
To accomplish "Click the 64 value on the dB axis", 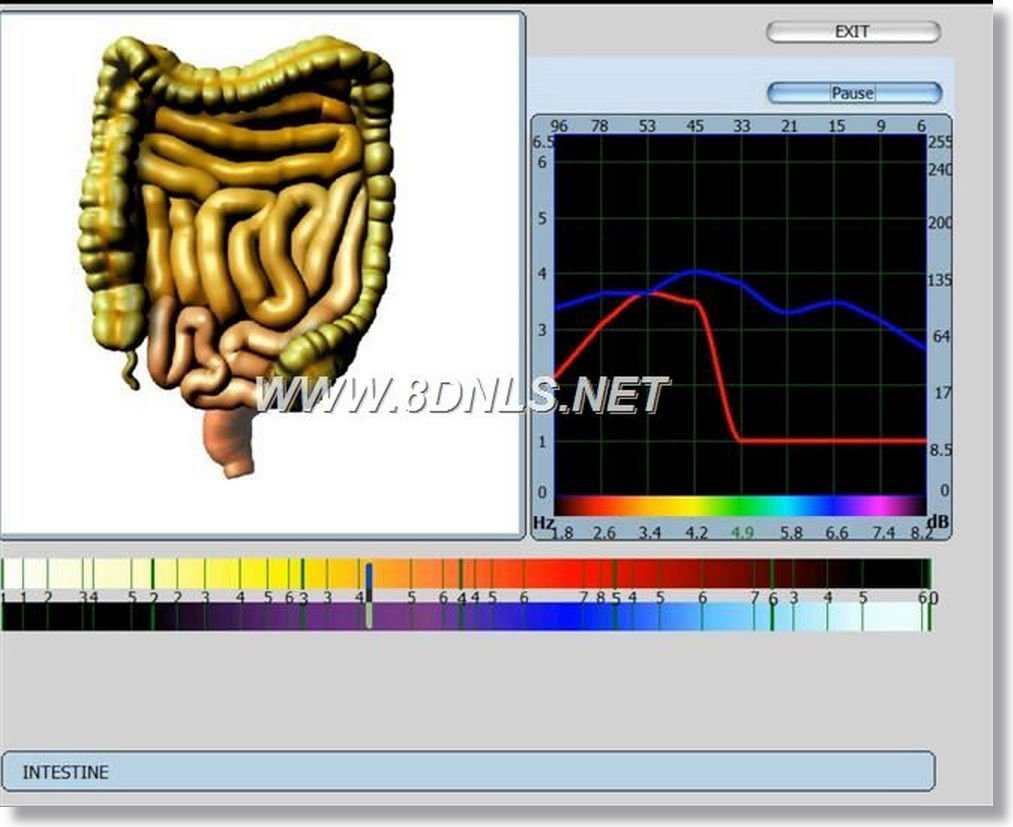I will (942, 336).
